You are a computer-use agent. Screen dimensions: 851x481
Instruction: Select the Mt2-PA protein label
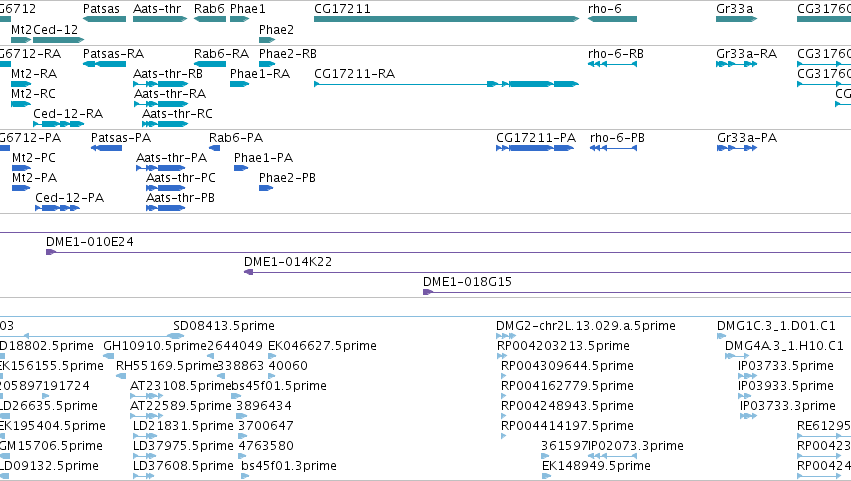point(34,178)
